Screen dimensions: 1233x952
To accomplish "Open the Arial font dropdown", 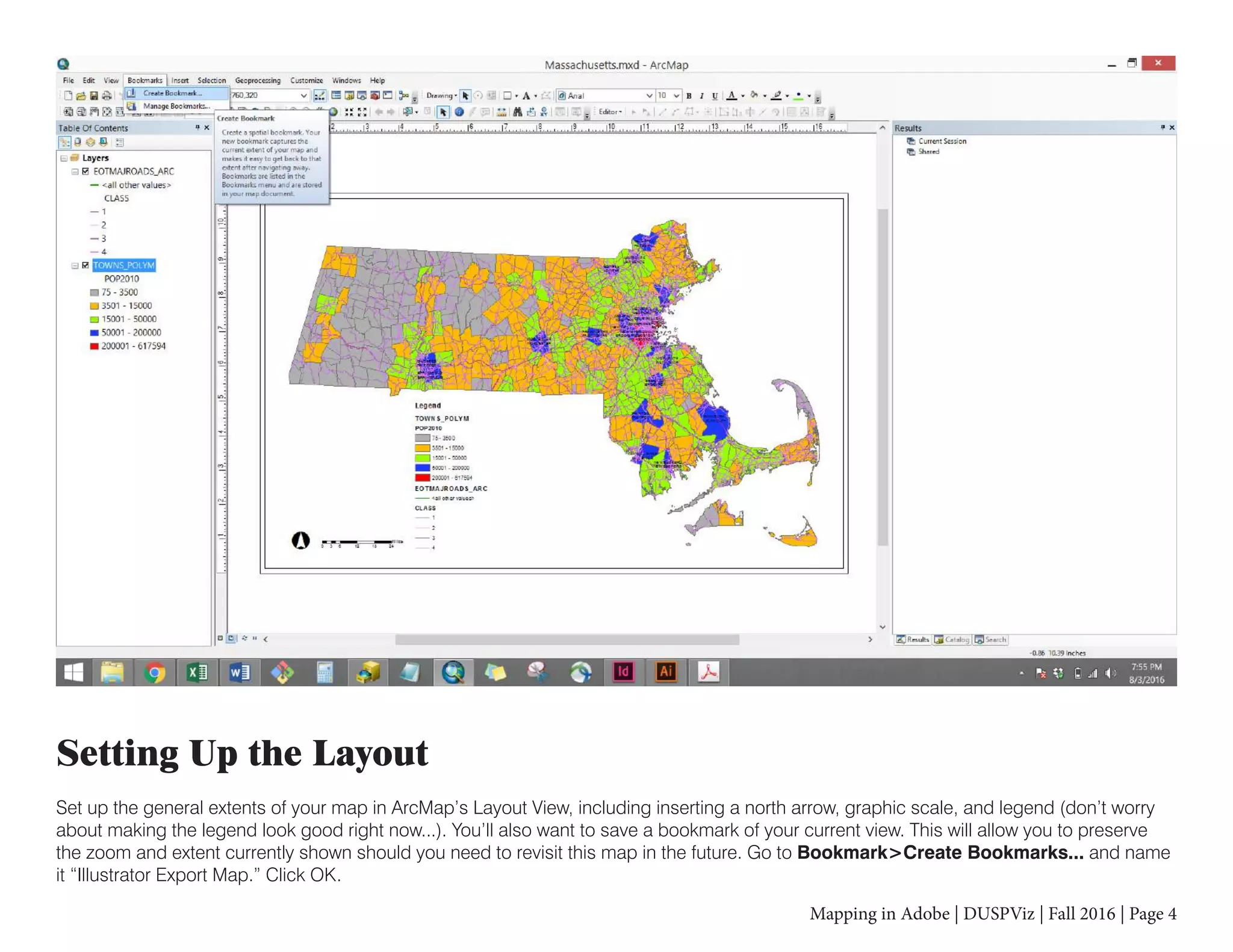I will [649, 96].
